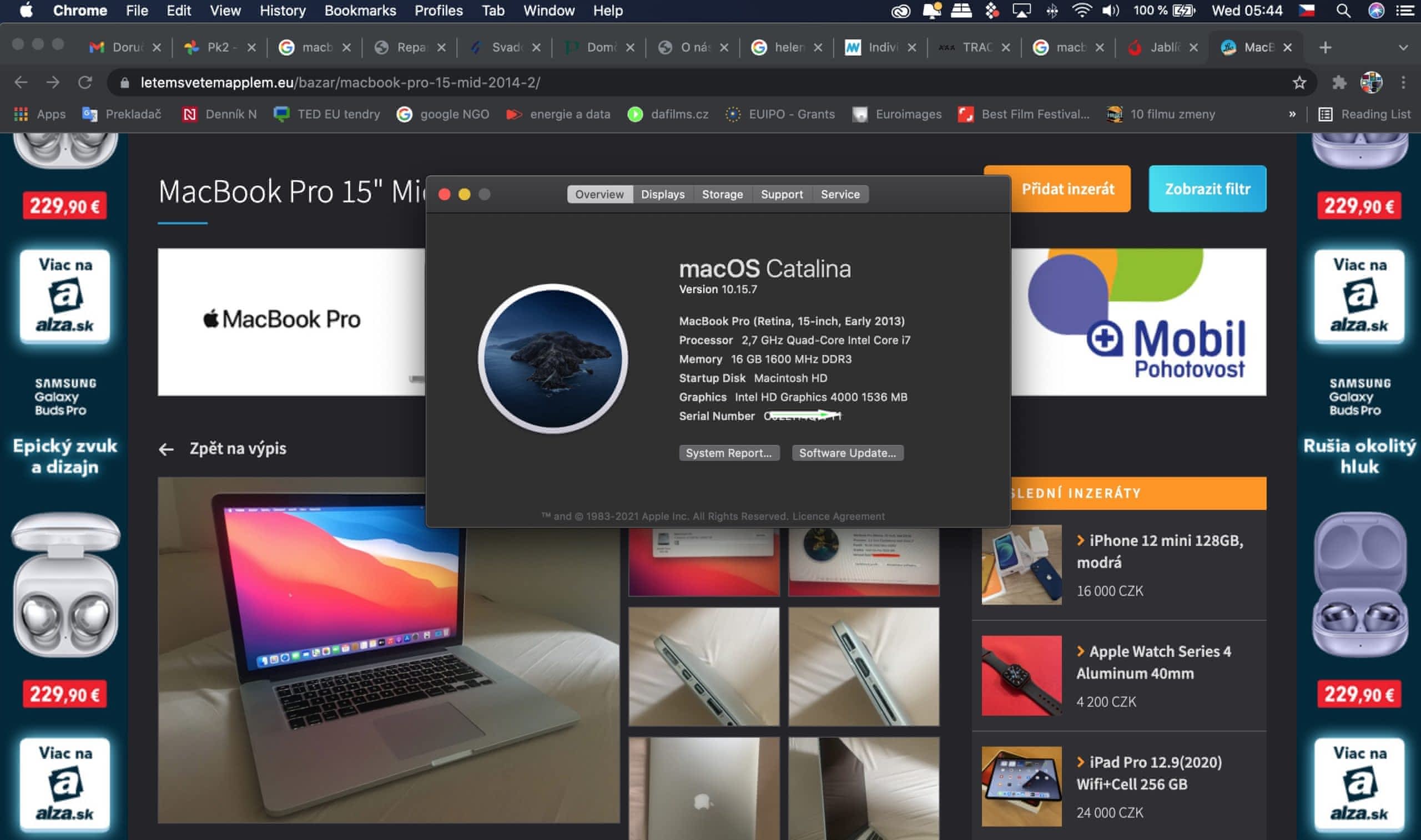Viewport: 1421px width, 840px height.
Task: Open the Chrome extensions puzzle icon
Action: pyautogui.click(x=1339, y=83)
